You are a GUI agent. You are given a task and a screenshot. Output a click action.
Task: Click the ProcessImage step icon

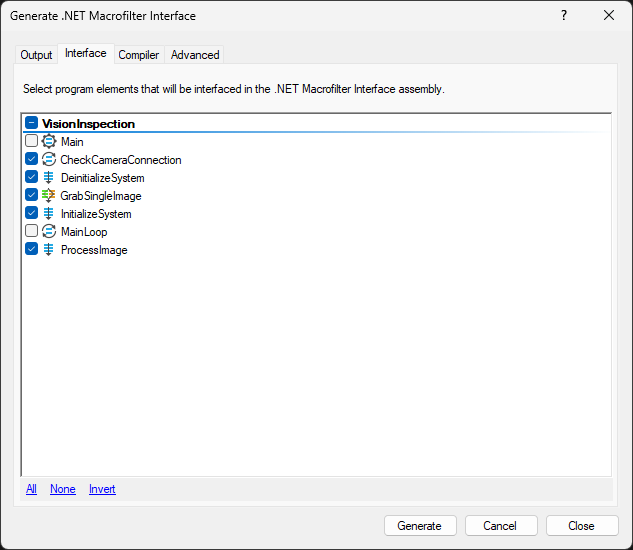pyautogui.click(x=48, y=250)
